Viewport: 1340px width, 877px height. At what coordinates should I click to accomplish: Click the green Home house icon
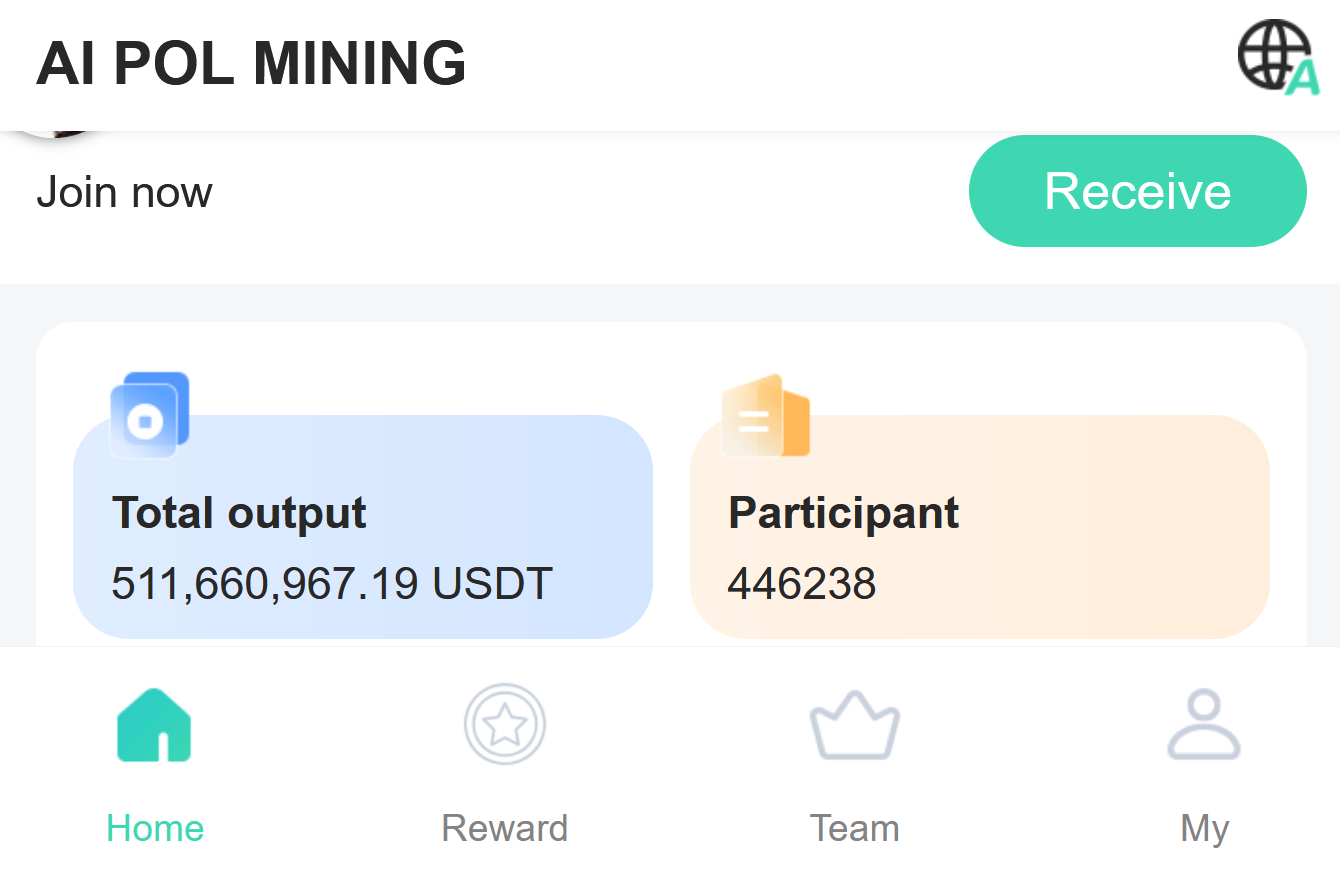154,725
